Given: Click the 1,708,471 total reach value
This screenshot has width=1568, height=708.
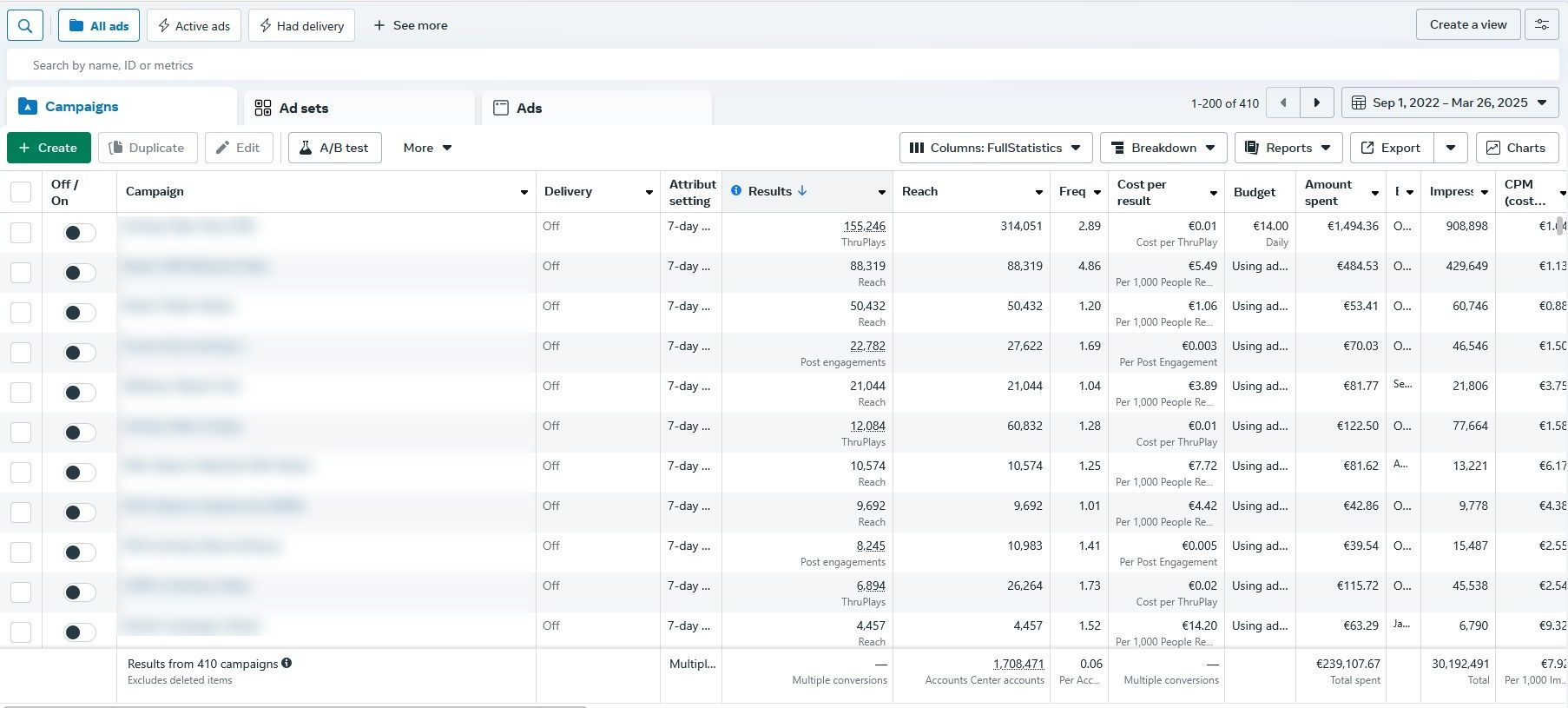Looking at the screenshot, I should tap(1018, 664).
